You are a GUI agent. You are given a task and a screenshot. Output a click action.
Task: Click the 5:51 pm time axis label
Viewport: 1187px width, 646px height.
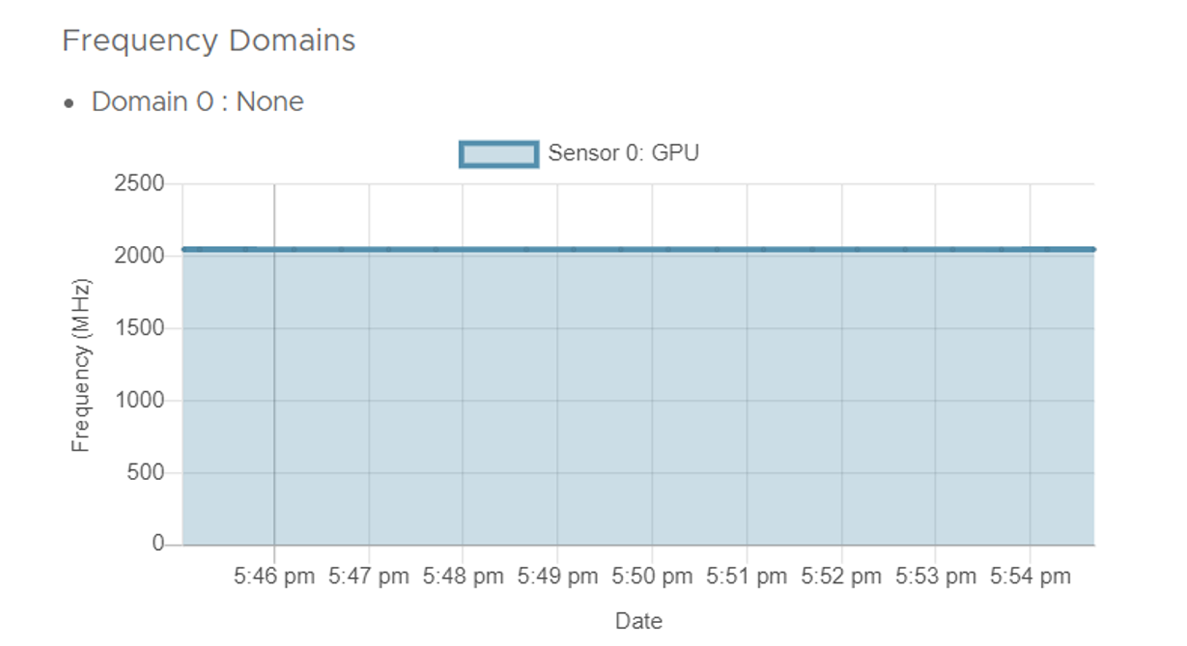747,577
